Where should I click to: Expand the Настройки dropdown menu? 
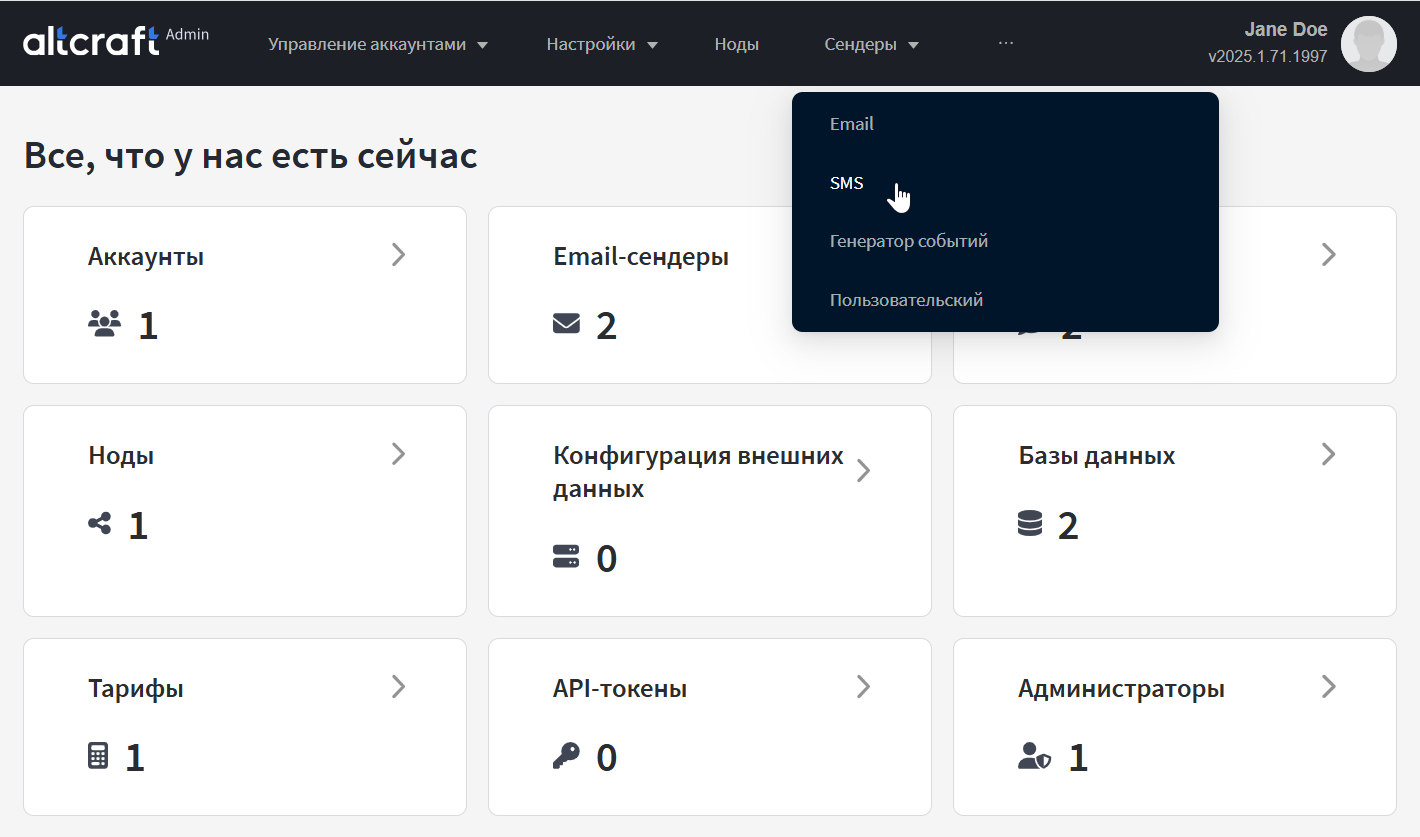point(601,44)
